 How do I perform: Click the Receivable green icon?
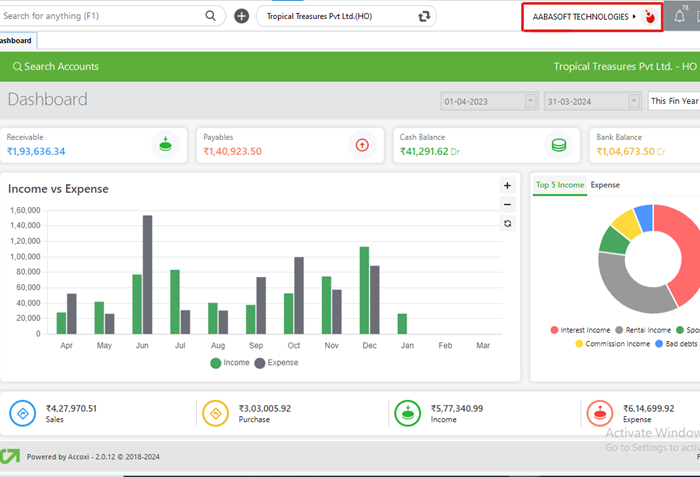point(165,144)
